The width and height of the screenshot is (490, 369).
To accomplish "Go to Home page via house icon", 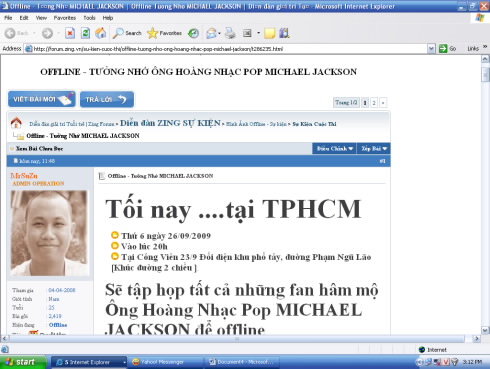I will (101, 33).
